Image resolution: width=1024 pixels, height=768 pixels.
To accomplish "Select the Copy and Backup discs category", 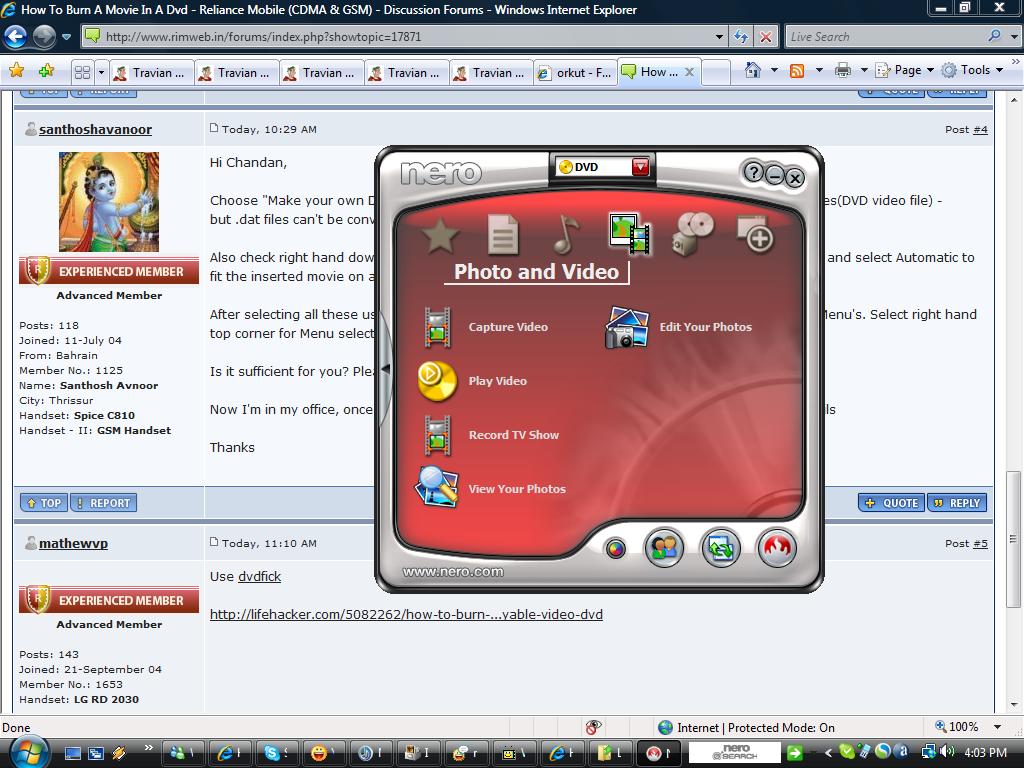I will 692,234.
